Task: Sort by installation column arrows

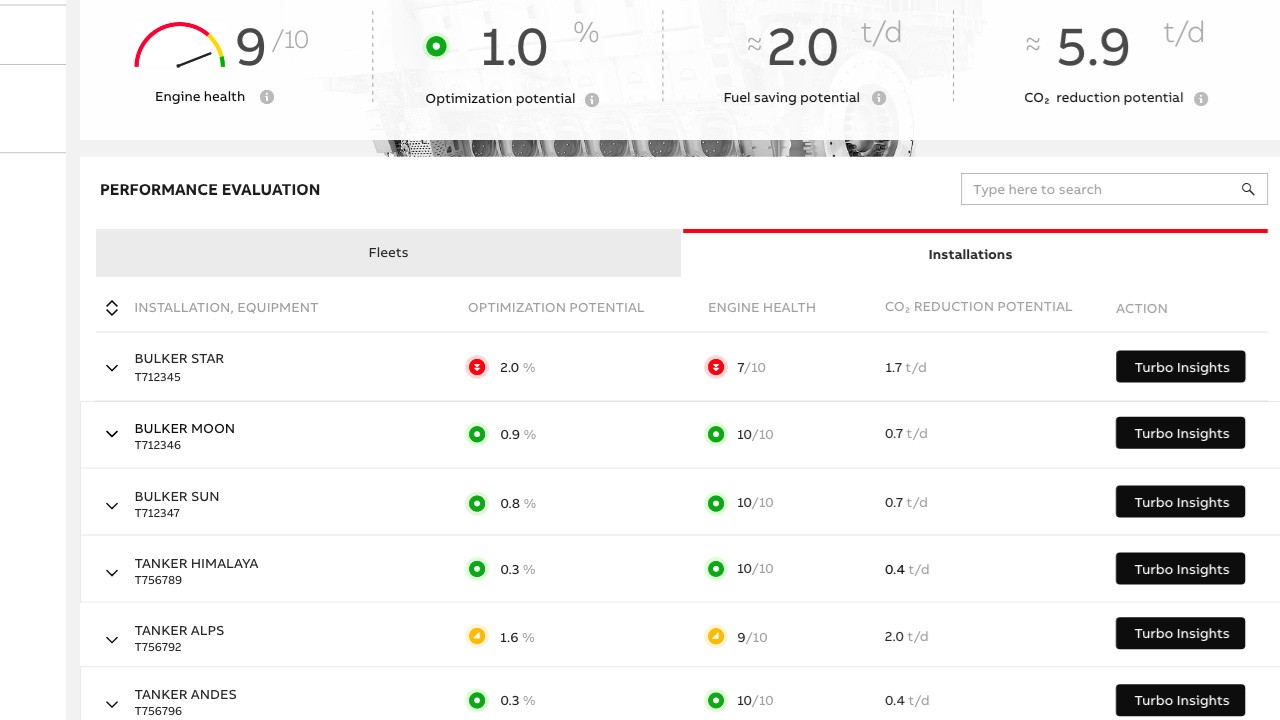Action: (112, 308)
